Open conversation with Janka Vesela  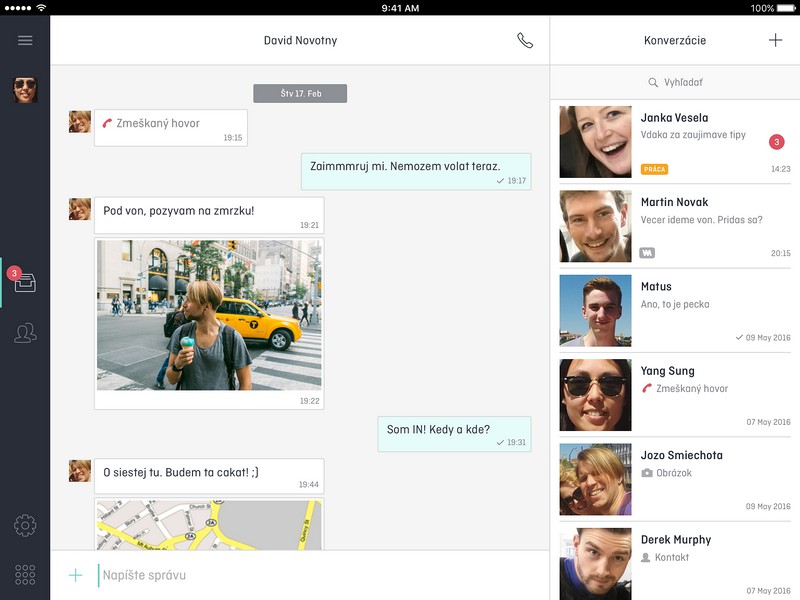[675, 142]
